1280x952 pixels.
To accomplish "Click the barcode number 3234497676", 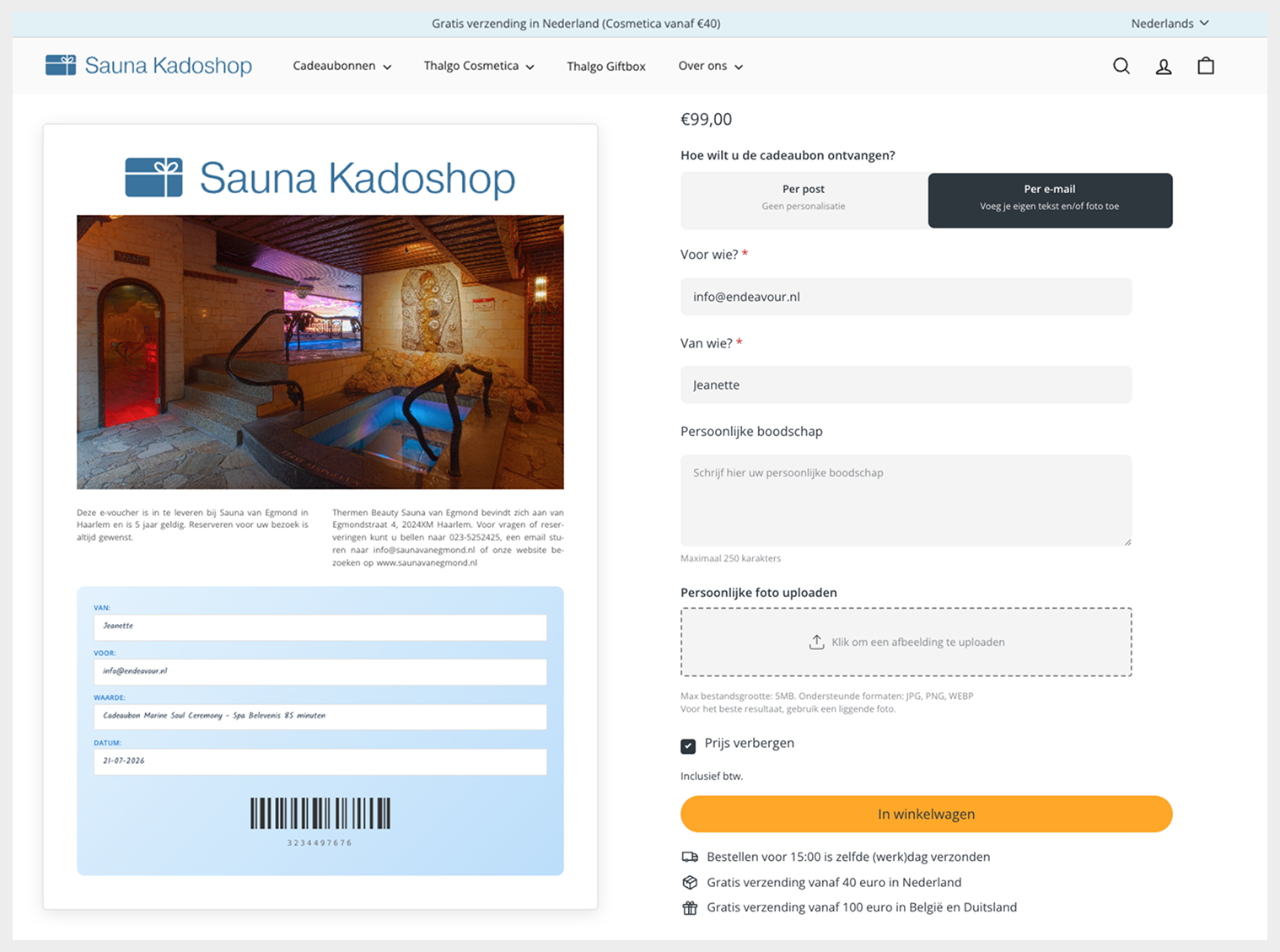I will 320,842.
